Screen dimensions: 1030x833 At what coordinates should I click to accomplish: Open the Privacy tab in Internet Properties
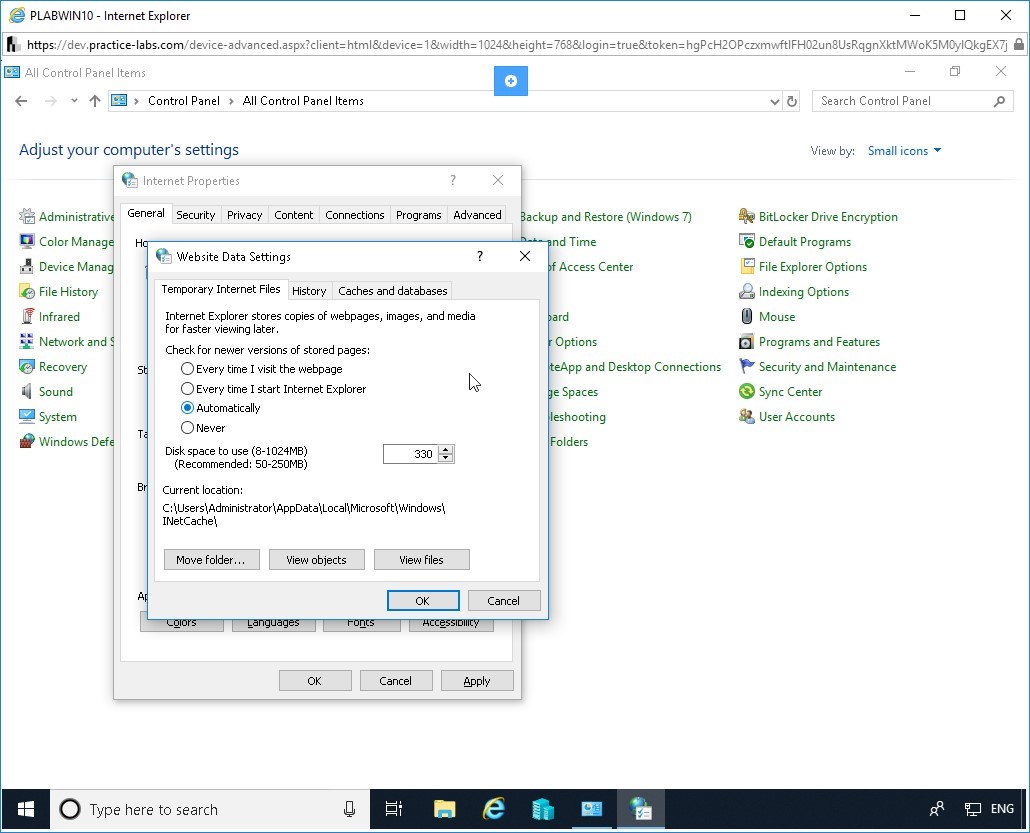(x=244, y=215)
